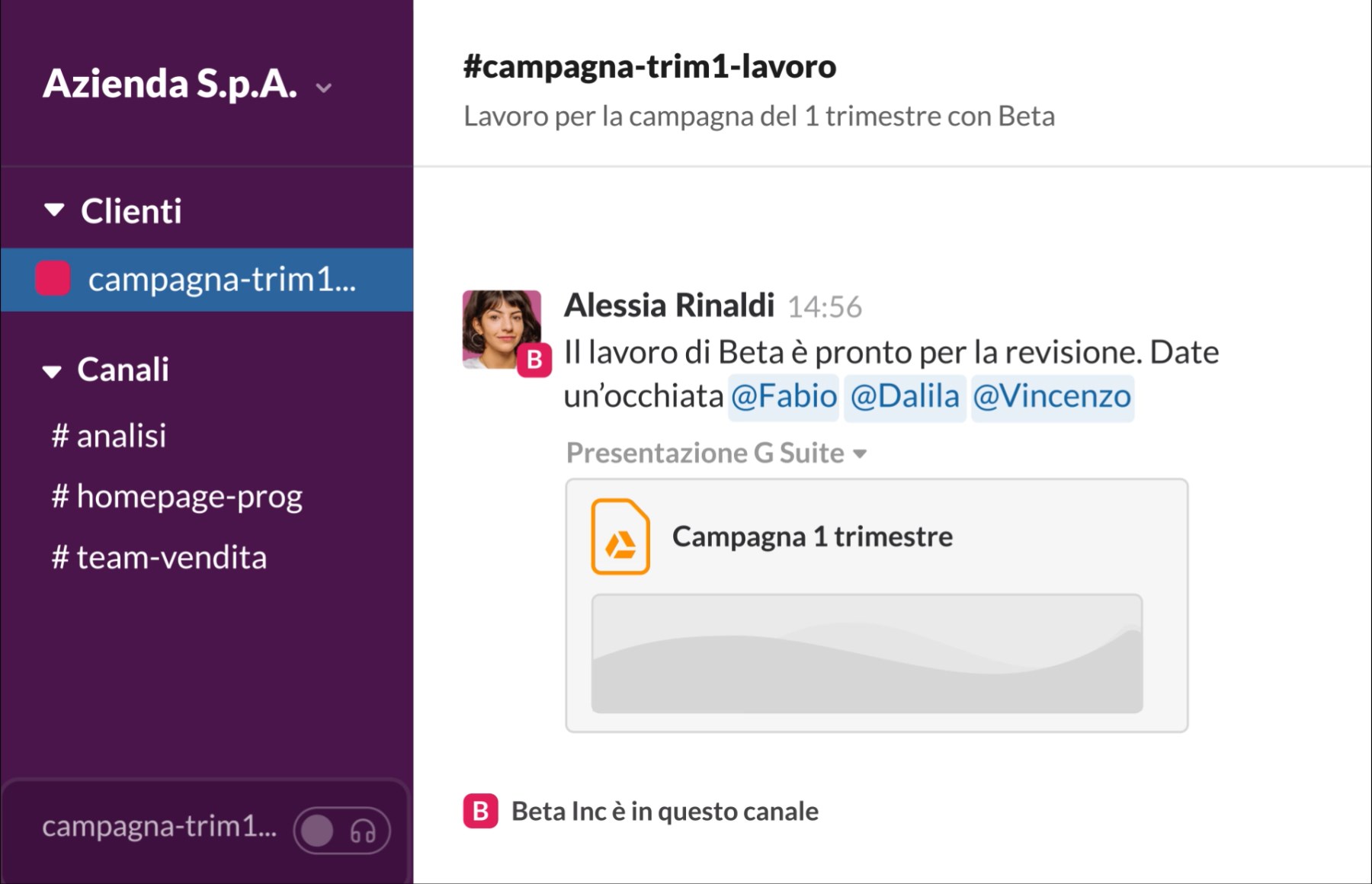Click the pink square beside campagna-trim1 channel
Screen dimensions: 1372x884
53,279
